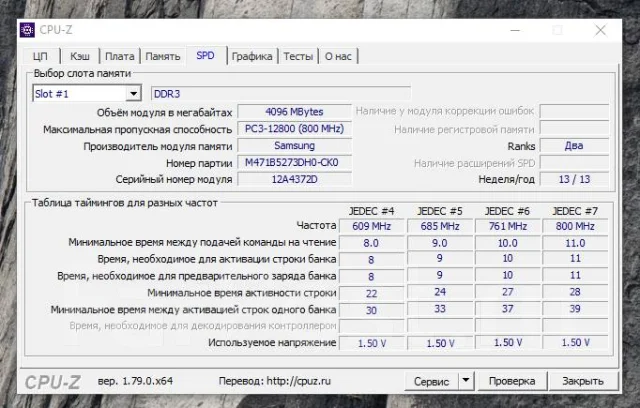Click the JEDEC #4 1.50 V voltage cell
Viewport: 640px width, 408px height.
point(371,344)
